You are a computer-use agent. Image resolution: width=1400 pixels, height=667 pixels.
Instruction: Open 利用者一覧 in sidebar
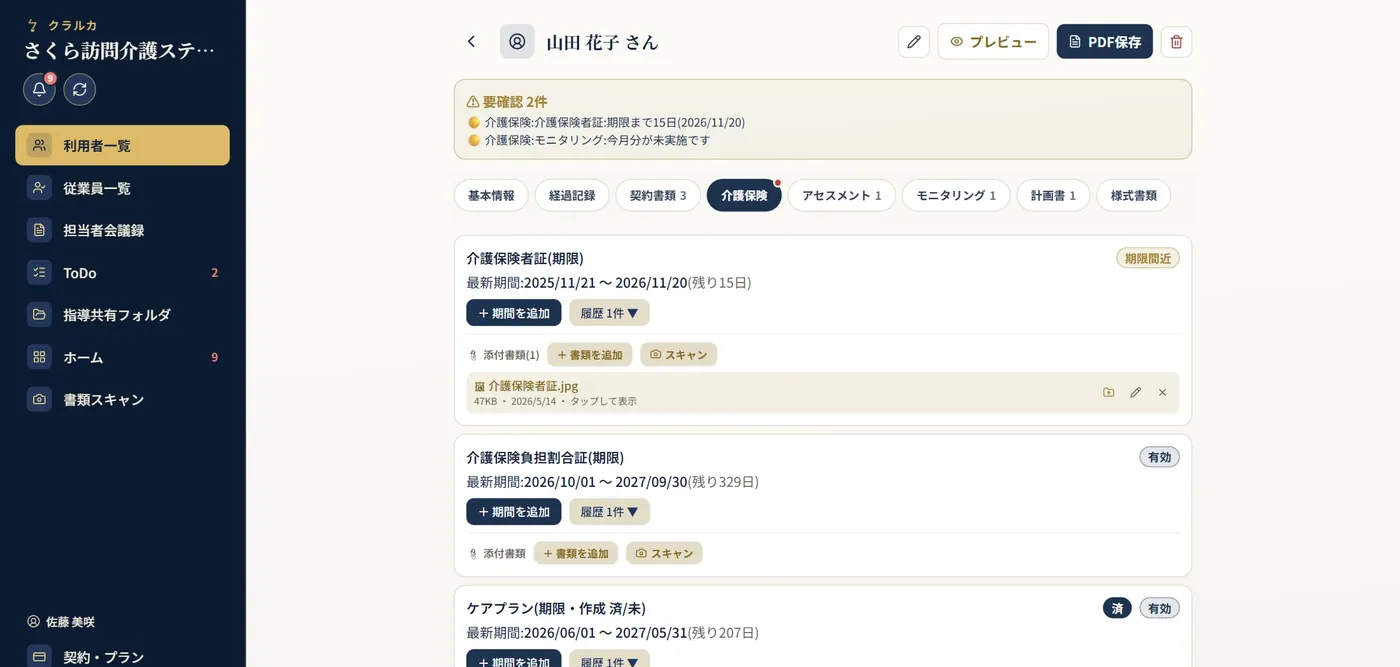click(122, 145)
